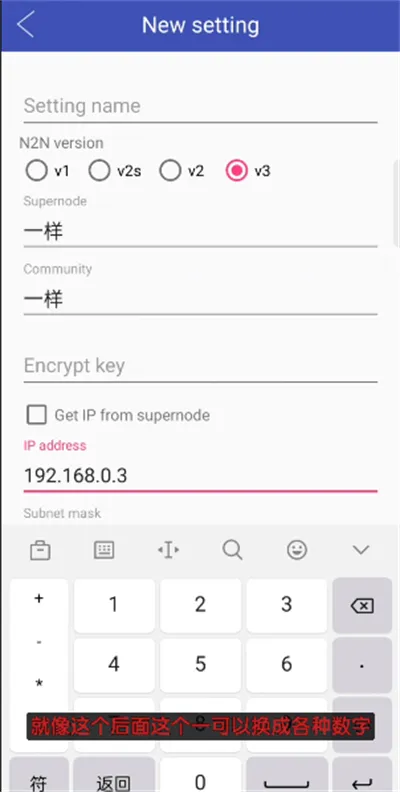This screenshot has width=400, height=792.
Task: Open emoji smiley panel
Action: [x=297, y=550]
